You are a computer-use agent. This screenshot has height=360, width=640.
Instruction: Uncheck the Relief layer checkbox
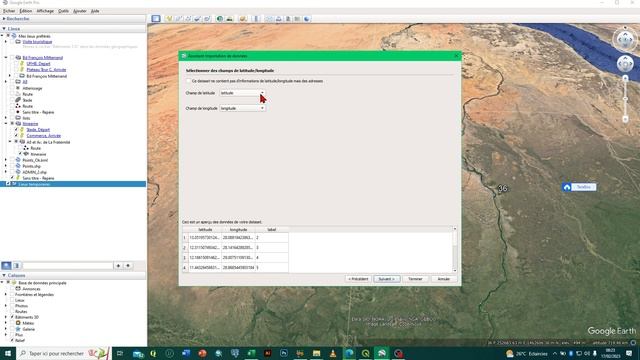click(x=12, y=340)
